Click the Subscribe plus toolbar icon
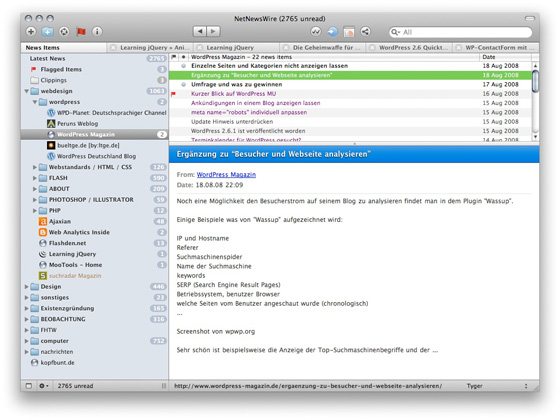Screen dimensions: 560x420 pyautogui.click(x=31, y=31)
